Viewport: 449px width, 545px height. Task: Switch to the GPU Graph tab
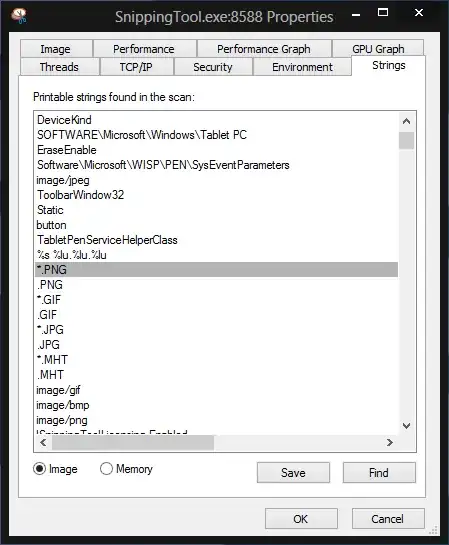(378, 49)
